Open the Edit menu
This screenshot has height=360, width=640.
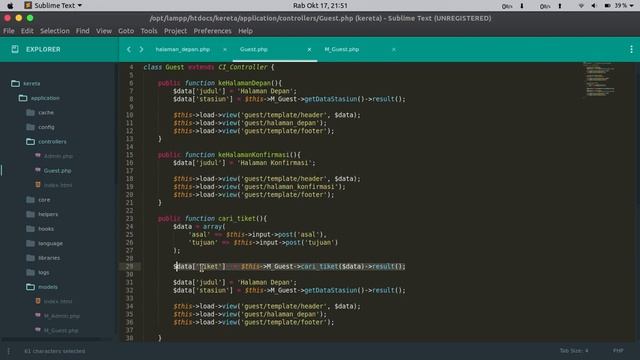(x=27, y=31)
